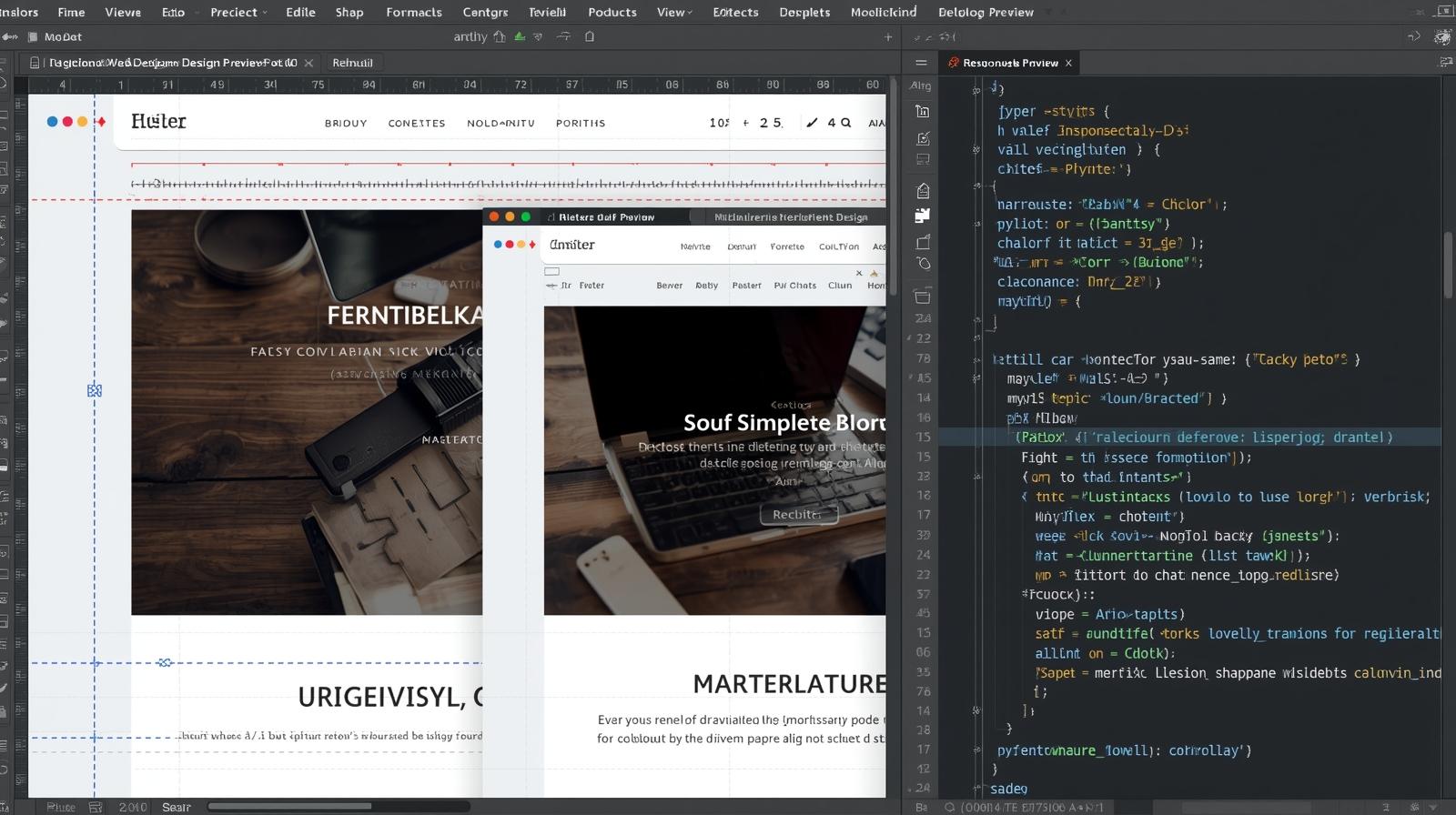The image size is (1456, 815).
Task: Click the CONETTES navigation link
Action: 417,124
